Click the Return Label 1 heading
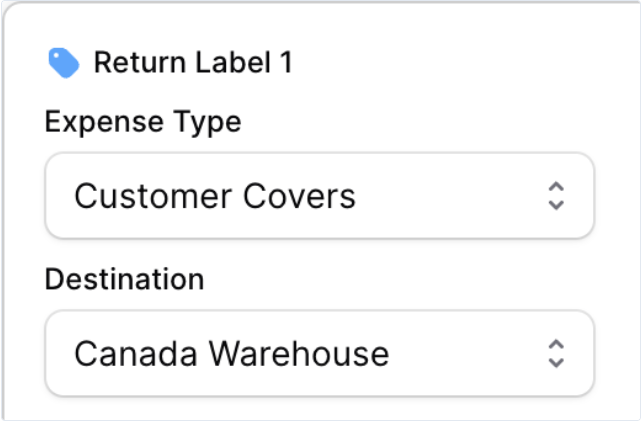 tap(193, 63)
